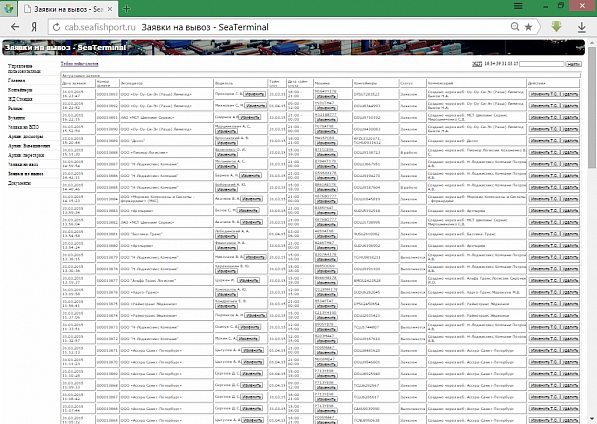597x424 pixels.
Task: Open the browser downloads panel icon
Action: point(581,27)
